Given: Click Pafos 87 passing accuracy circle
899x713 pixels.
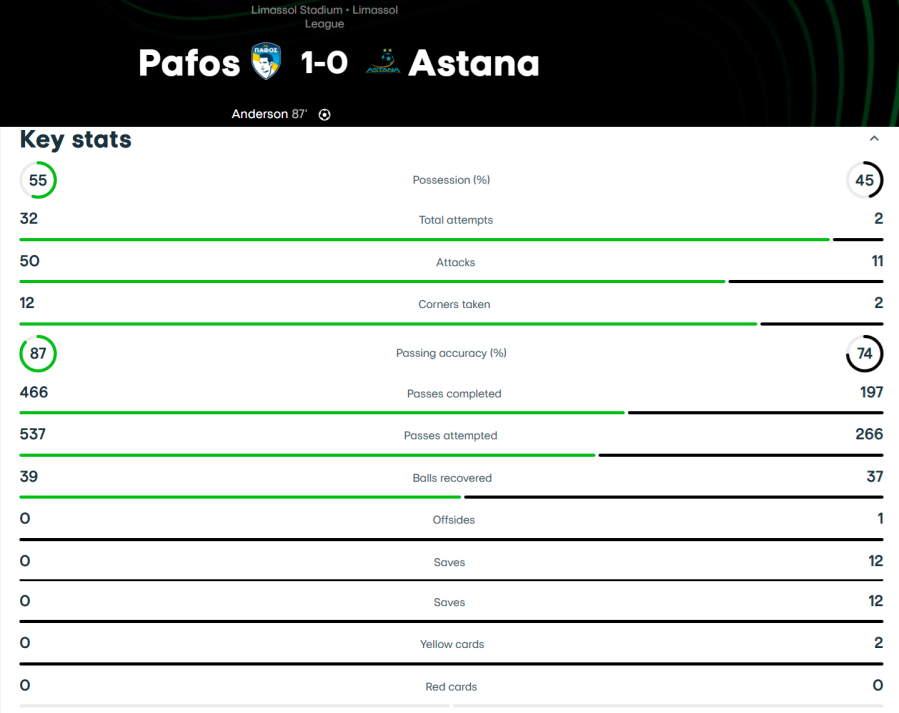Looking at the screenshot, I should pyautogui.click(x=38, y=353).
